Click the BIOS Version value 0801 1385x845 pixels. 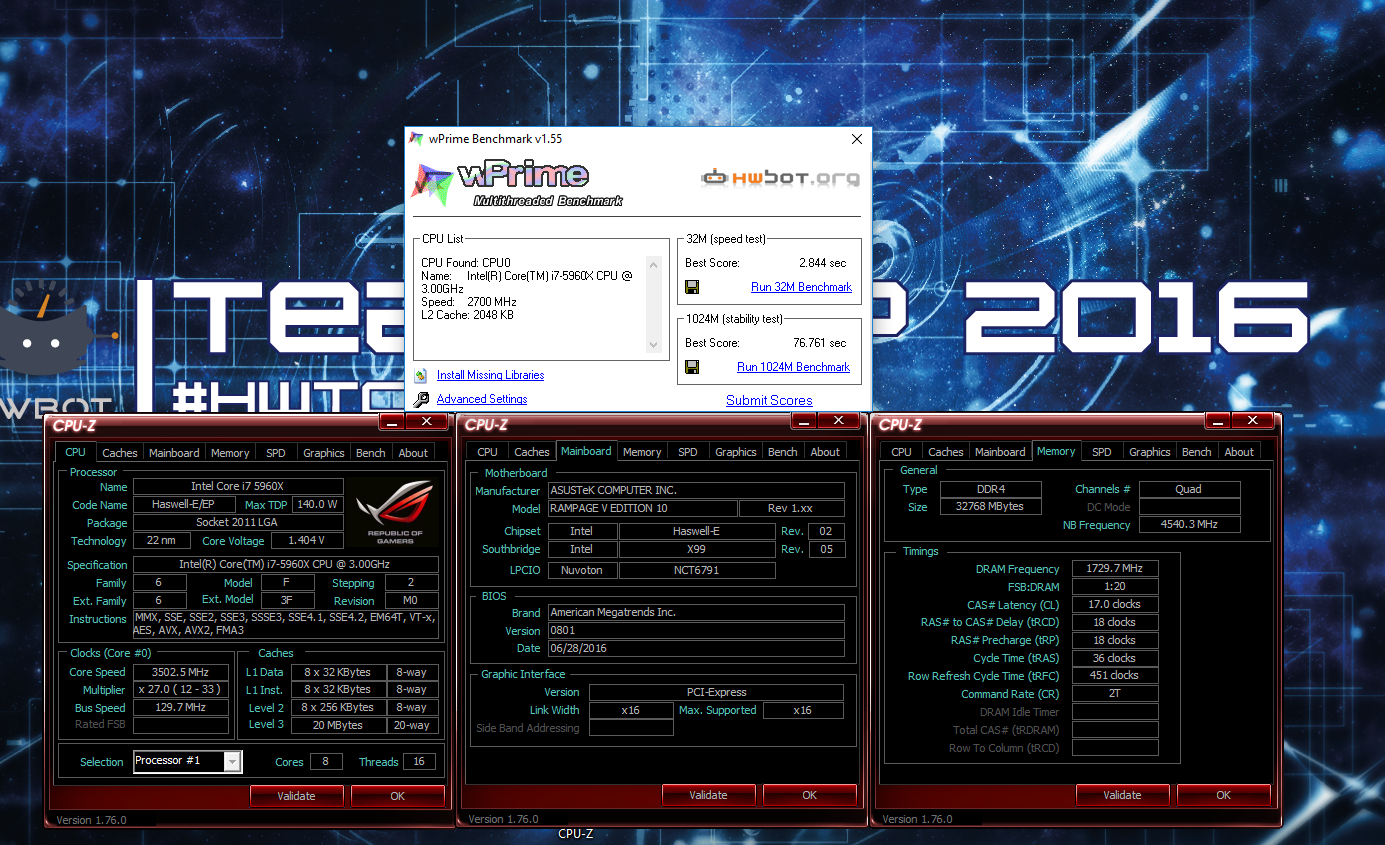point(696,630)
